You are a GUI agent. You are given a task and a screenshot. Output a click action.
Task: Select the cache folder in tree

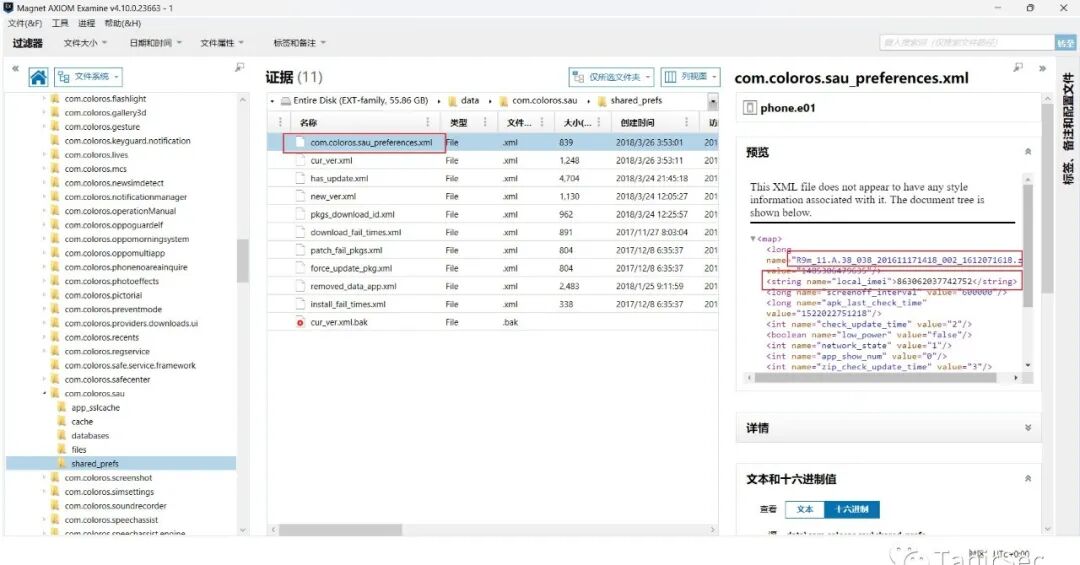[82, 422]
